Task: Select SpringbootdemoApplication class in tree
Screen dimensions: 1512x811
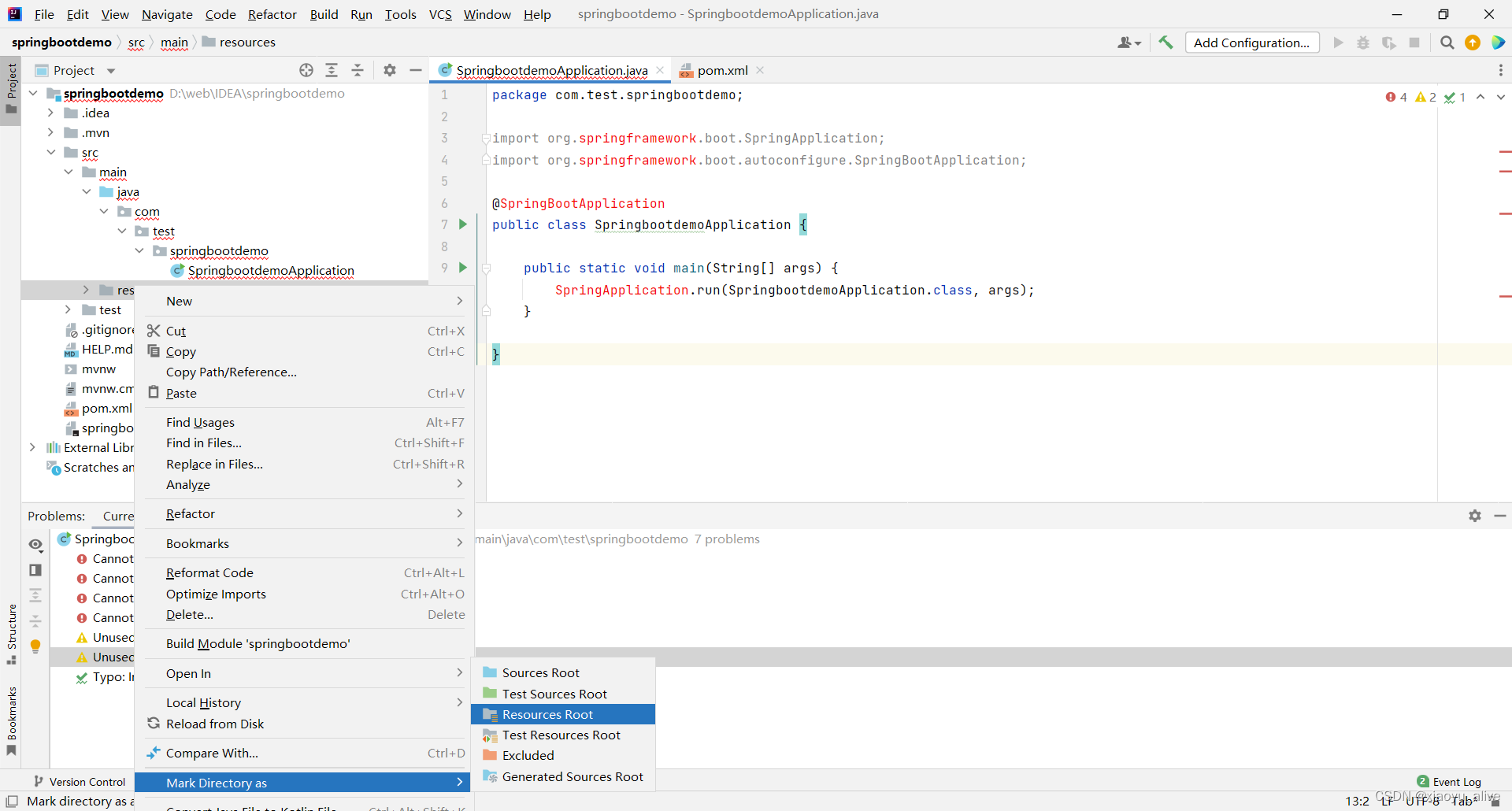Action: (x=271, y=271)
